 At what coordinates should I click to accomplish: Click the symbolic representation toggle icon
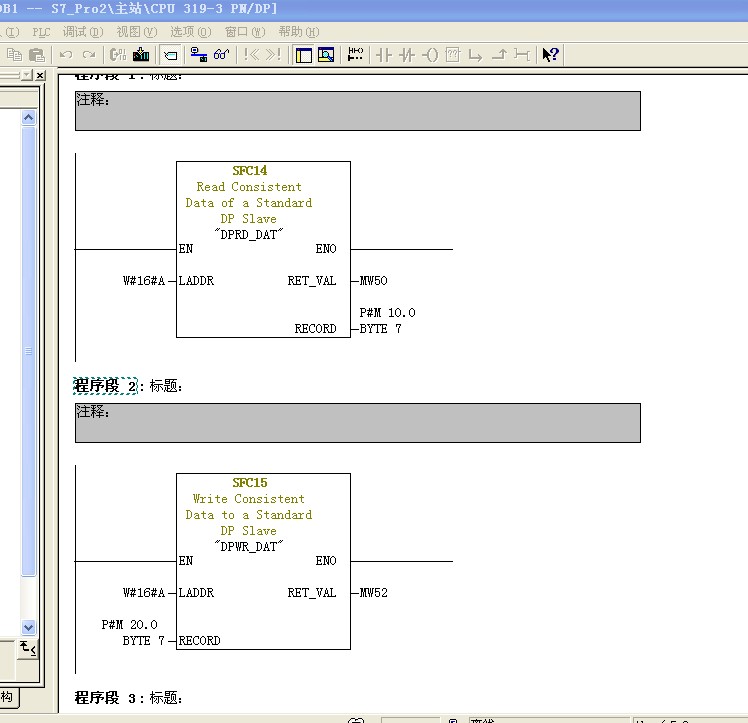coord(117,55)
